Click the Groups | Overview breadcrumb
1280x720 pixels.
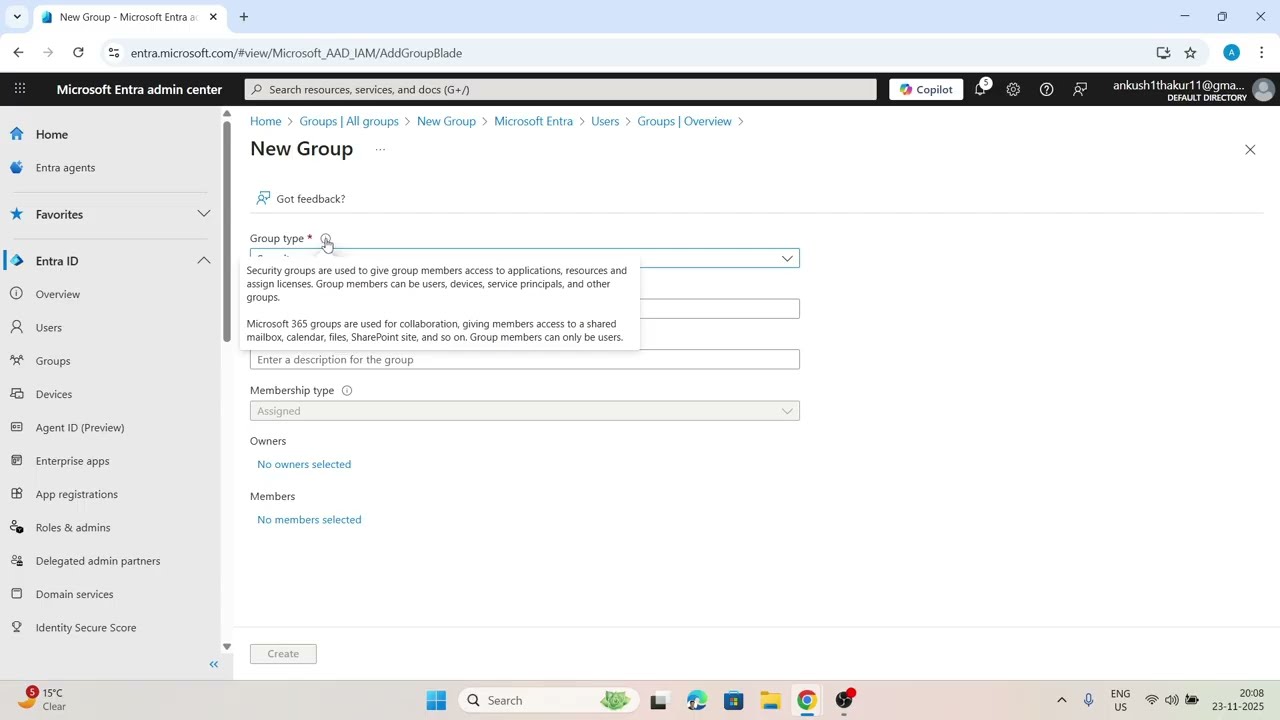coord(684,121)
